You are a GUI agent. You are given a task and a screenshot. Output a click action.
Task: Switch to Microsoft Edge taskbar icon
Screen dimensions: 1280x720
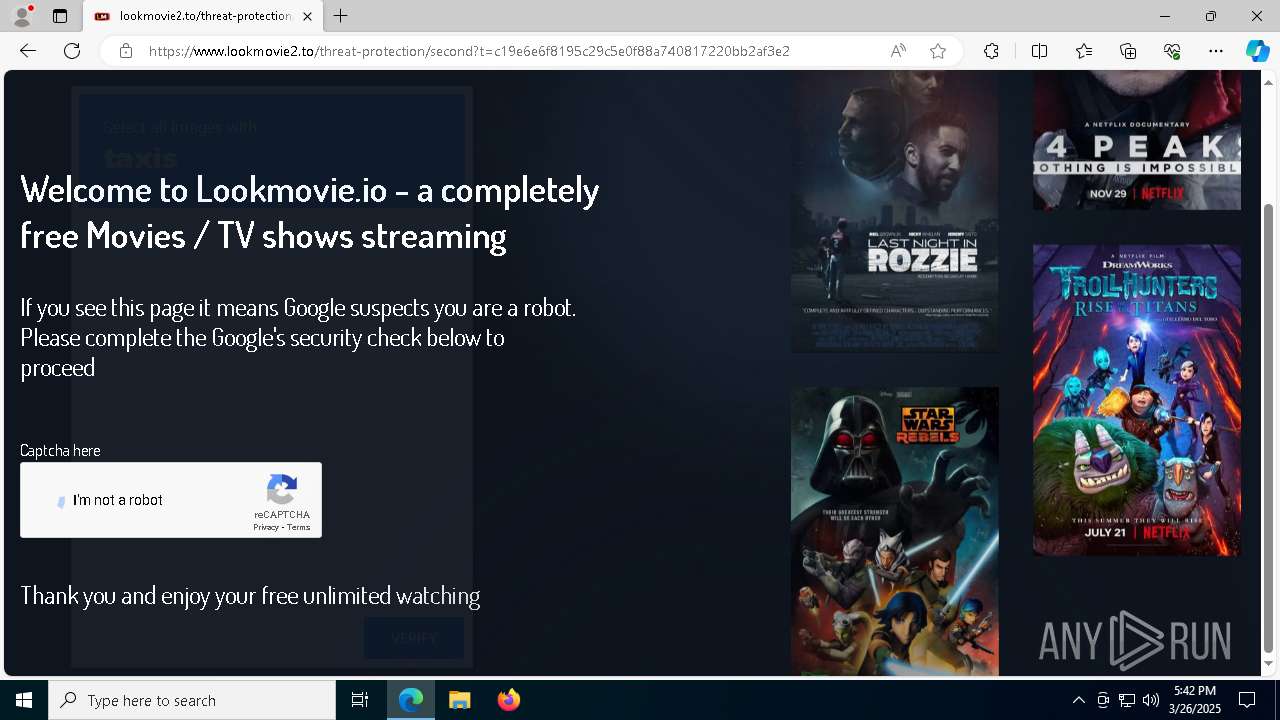click(x=411, y=700)
